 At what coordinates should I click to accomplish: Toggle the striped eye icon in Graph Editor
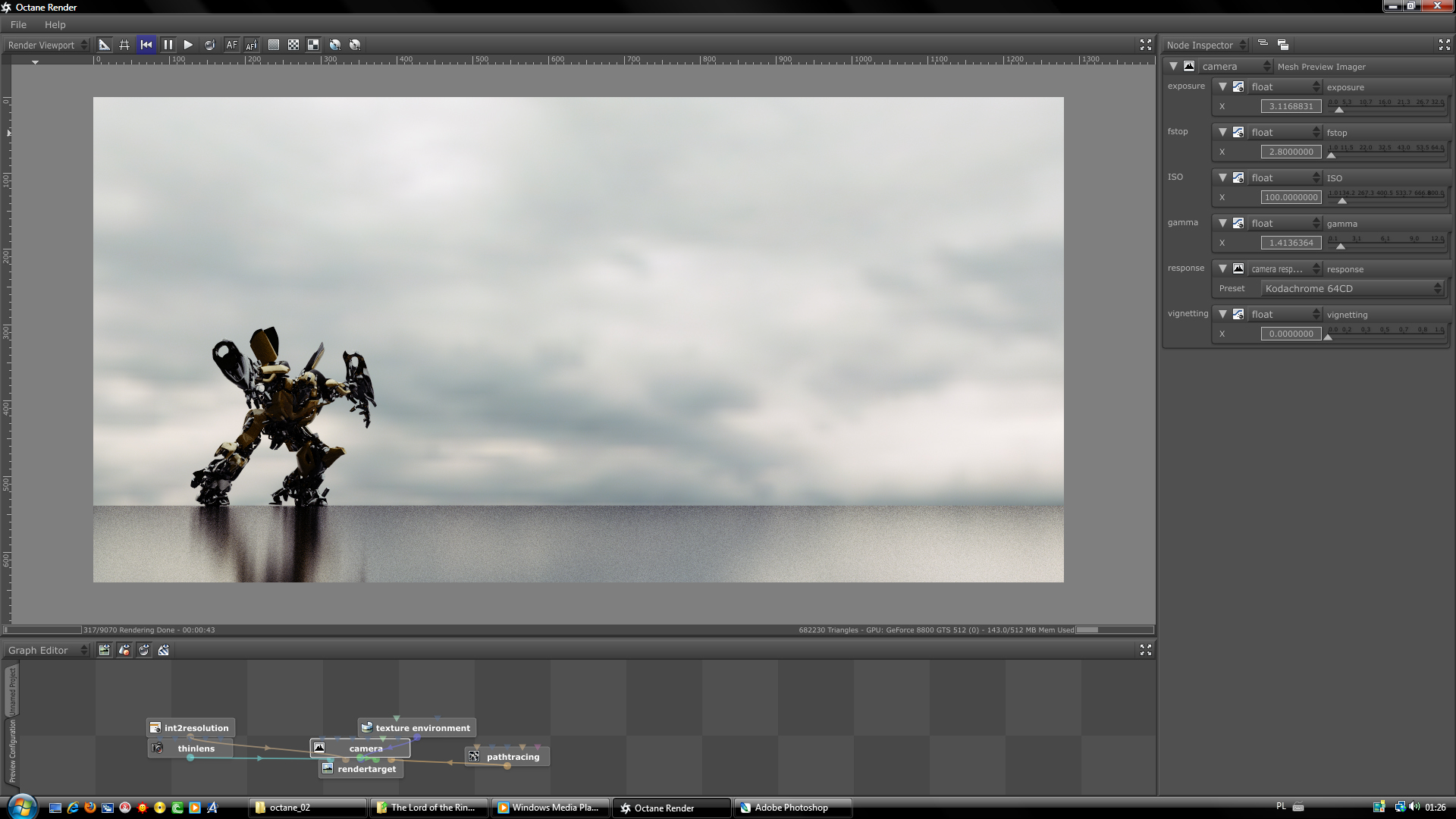(x=163, y=650)
